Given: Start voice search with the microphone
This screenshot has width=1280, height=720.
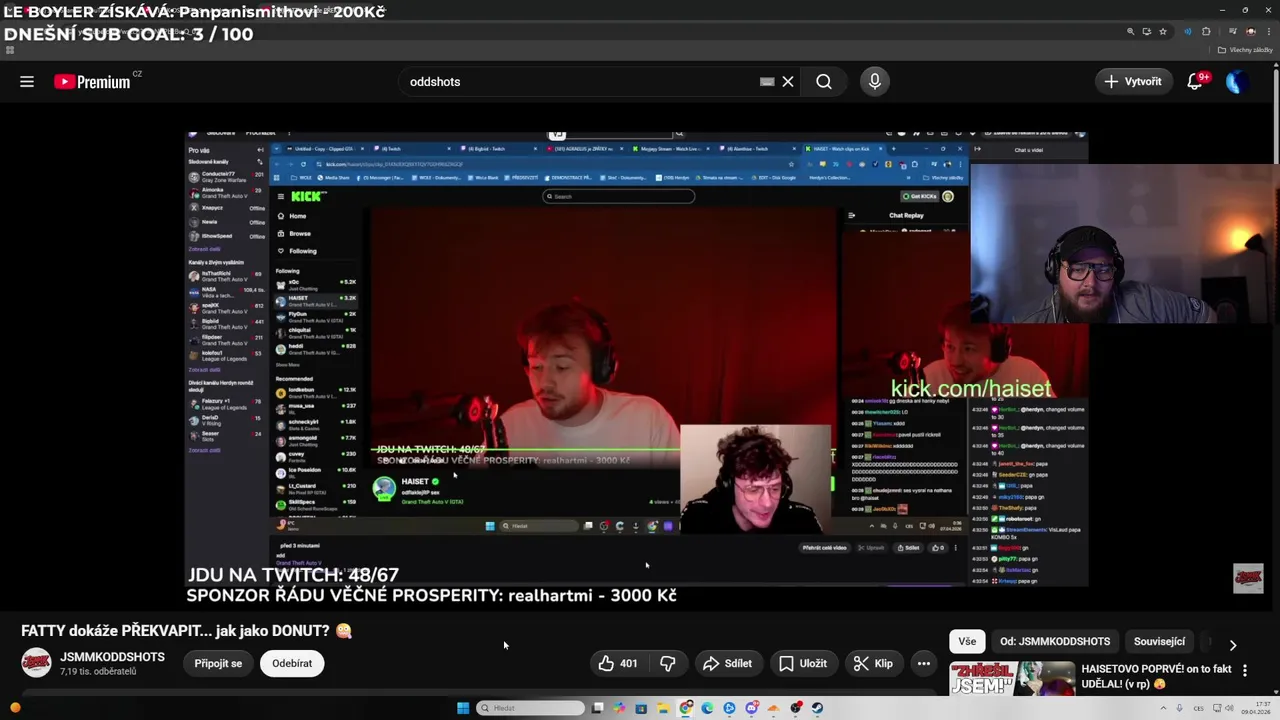Looking at the screenshot, I should click(x=875, y=82).
